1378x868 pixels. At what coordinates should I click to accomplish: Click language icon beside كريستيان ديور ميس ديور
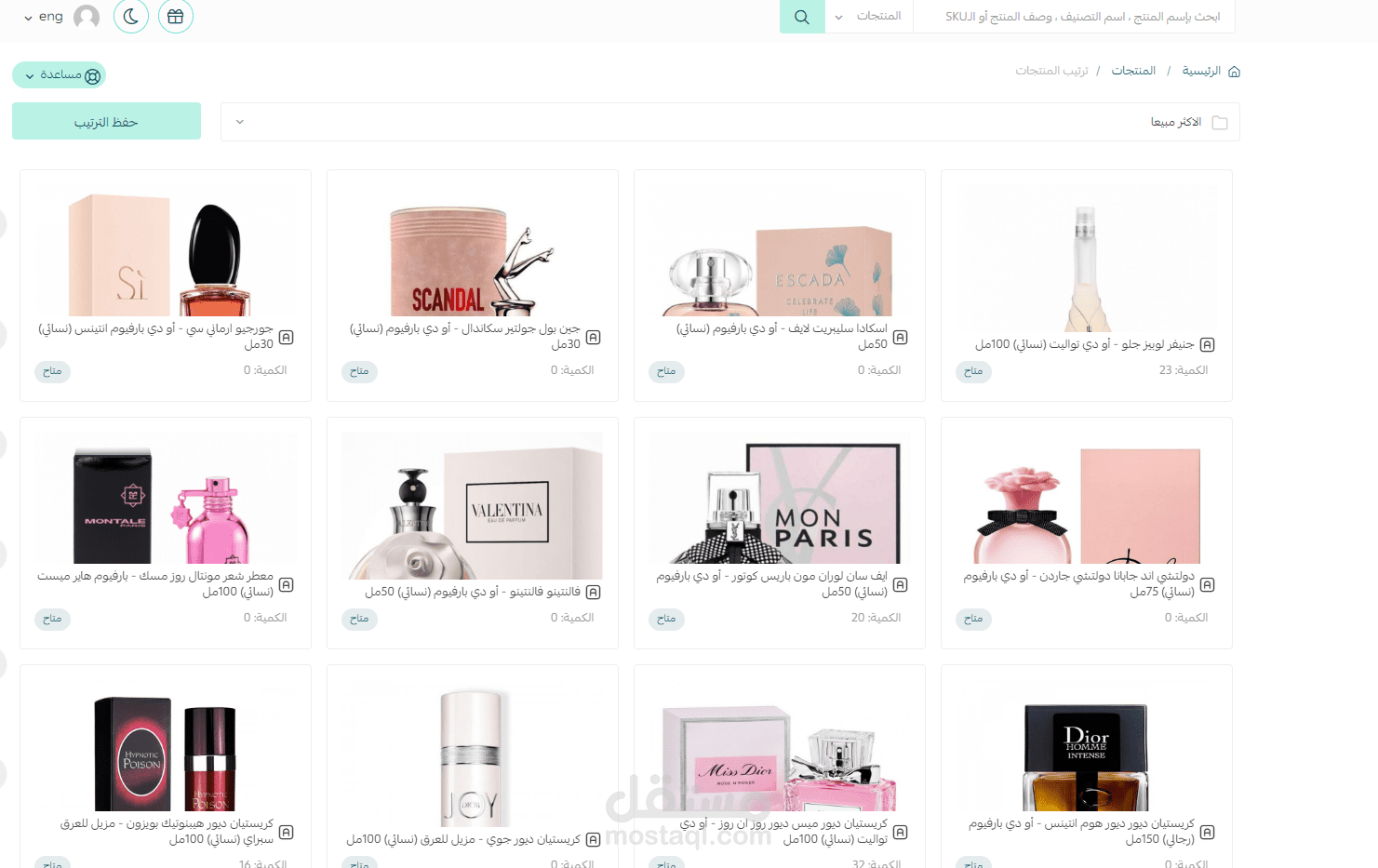[901, 832]
